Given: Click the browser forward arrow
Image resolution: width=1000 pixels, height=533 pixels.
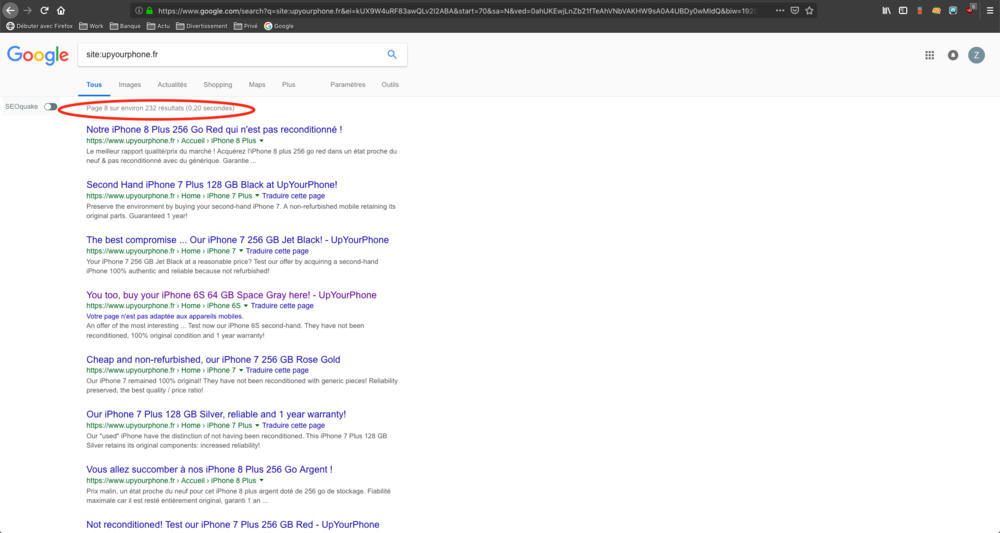Looking at the screenshot, I should click(27, 10).
